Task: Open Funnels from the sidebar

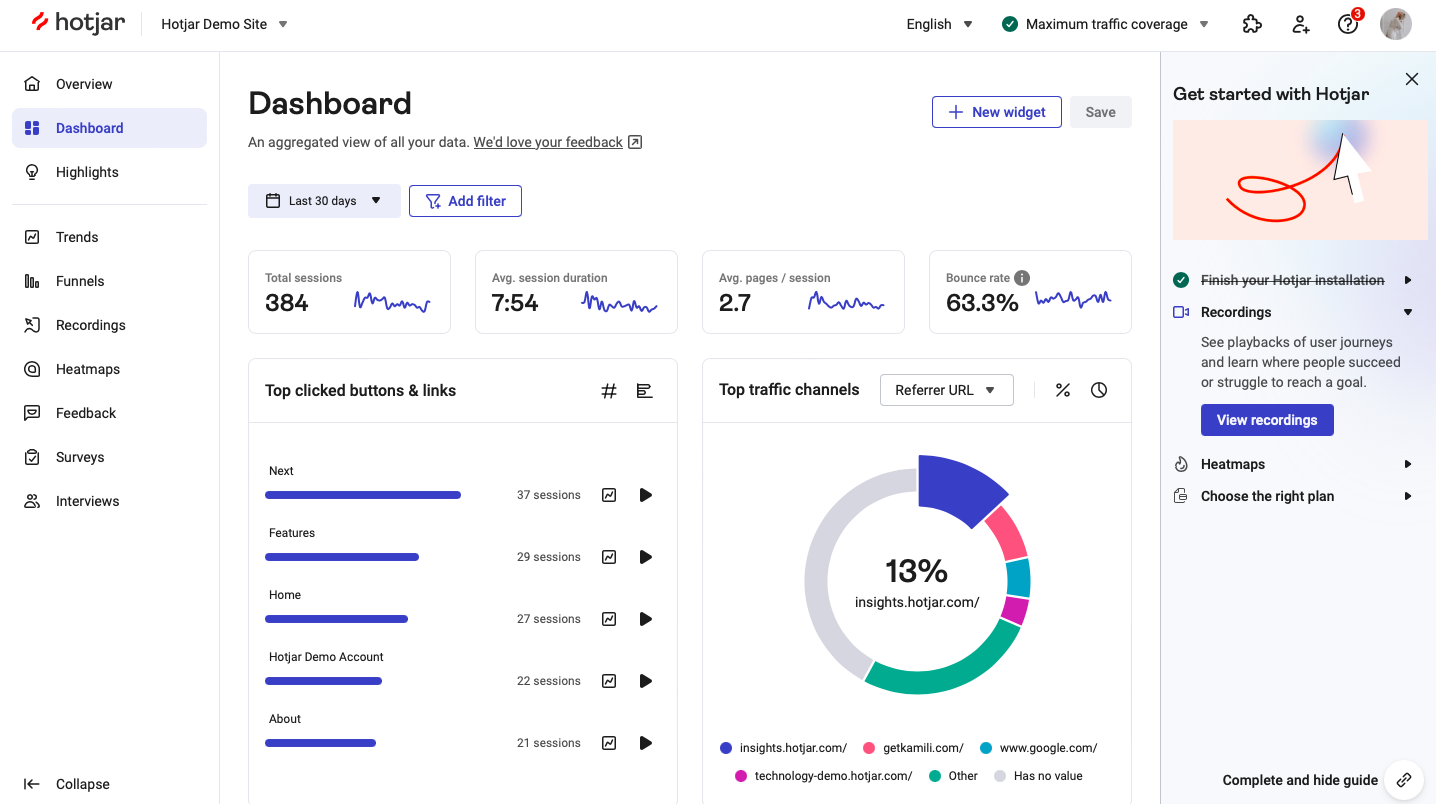Action: [80, 281]
